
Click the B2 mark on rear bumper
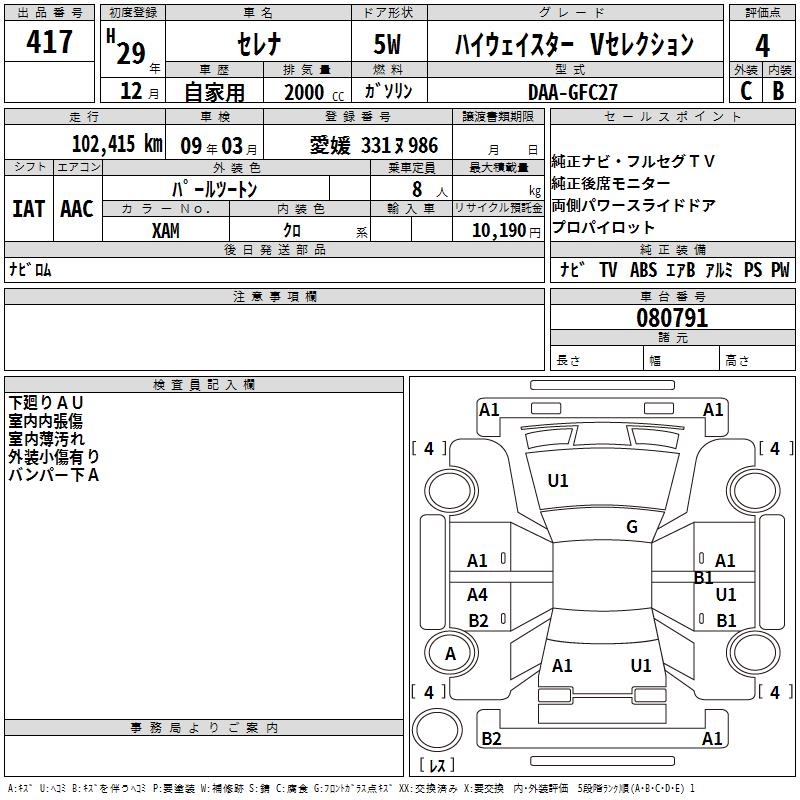tap(491, 738)
